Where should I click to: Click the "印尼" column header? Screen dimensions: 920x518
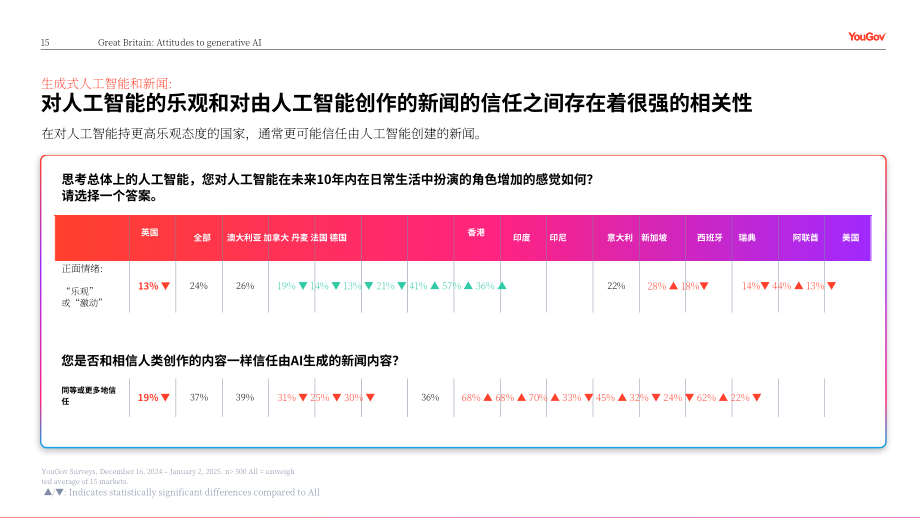click(x=558, y=238)
